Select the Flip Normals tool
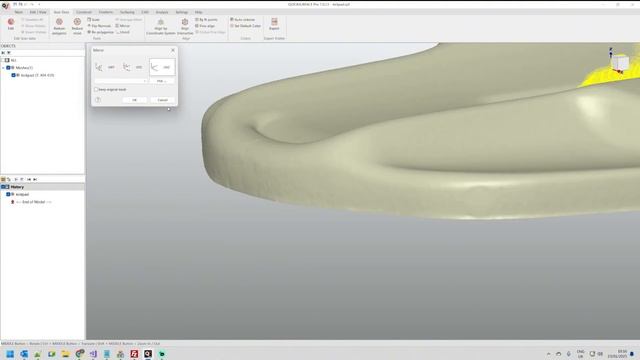This screenshot has width=640, height=360. click(99, 26)
